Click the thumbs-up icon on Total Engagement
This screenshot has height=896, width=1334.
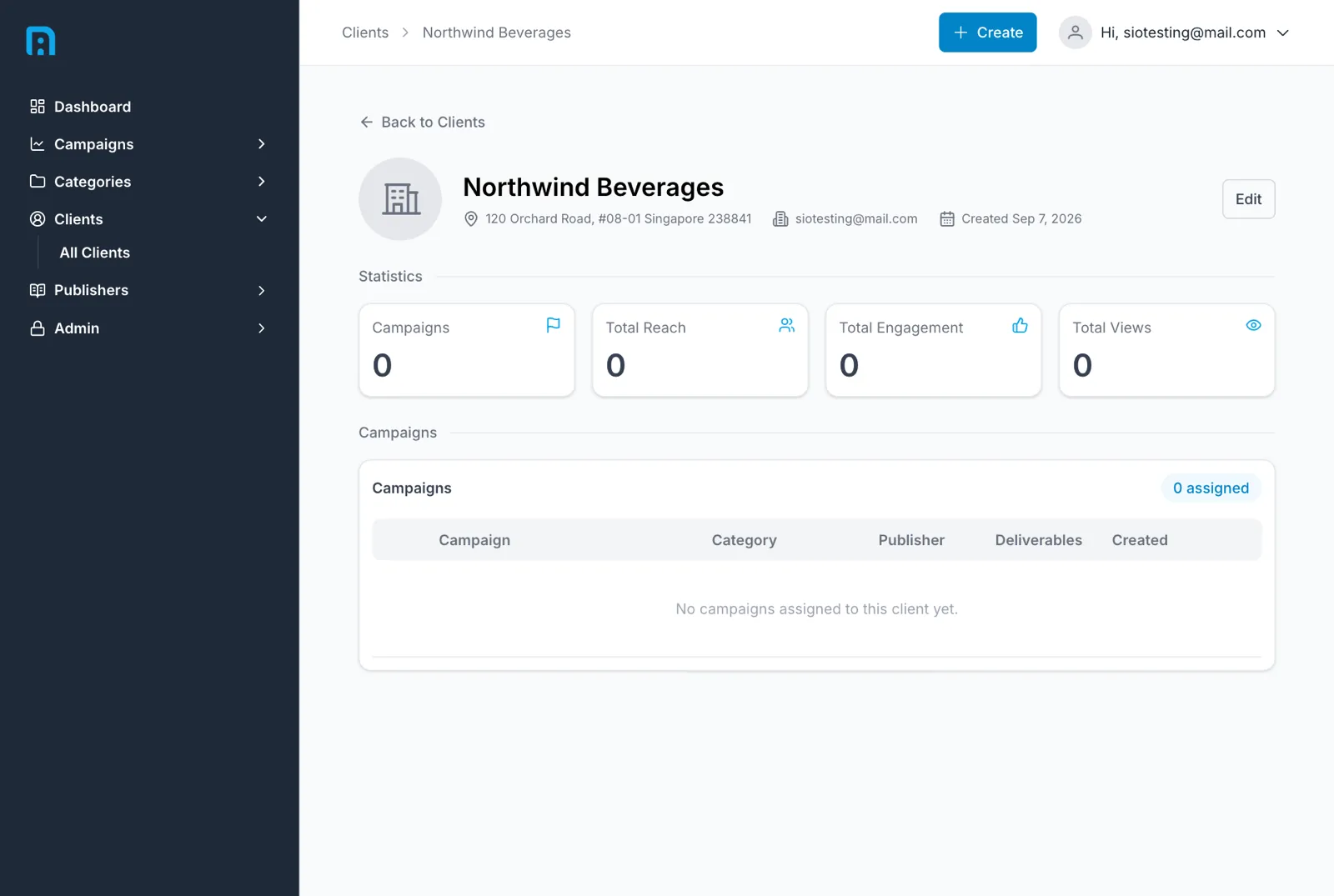[1020, 325]
